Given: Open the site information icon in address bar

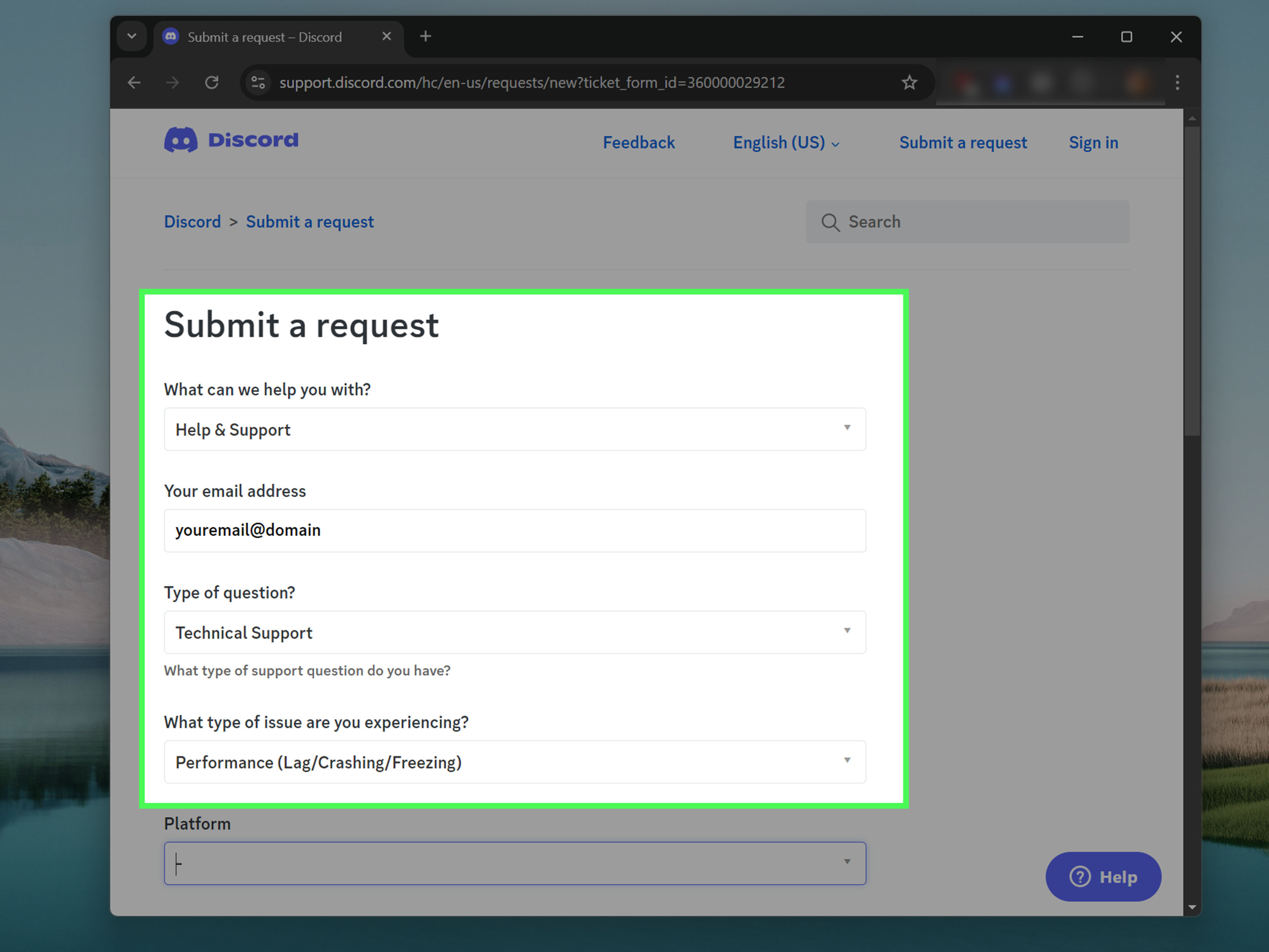Looking at the screenshot, I should click(258, 82).
